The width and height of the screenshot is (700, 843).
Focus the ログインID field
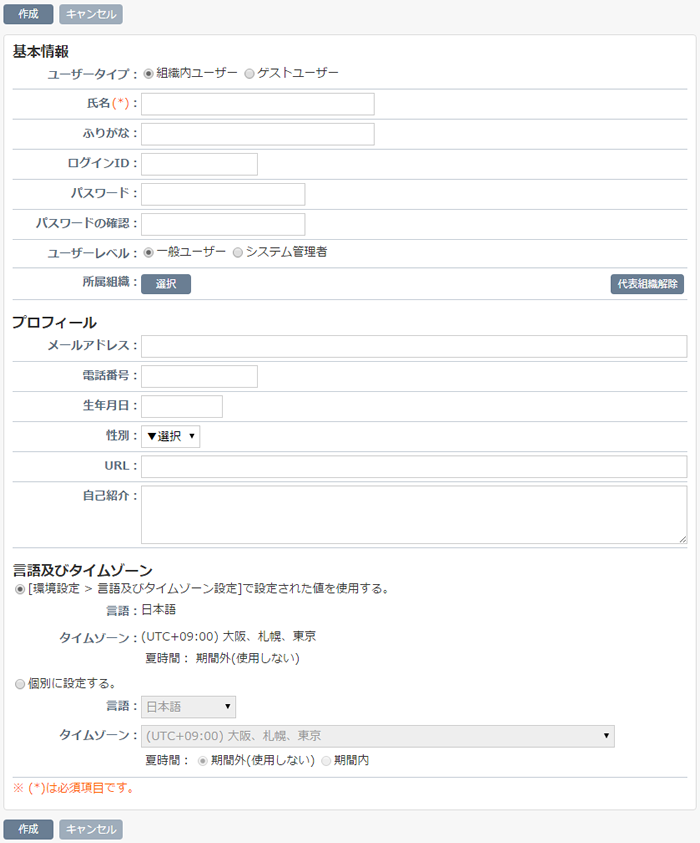(199, 164)
